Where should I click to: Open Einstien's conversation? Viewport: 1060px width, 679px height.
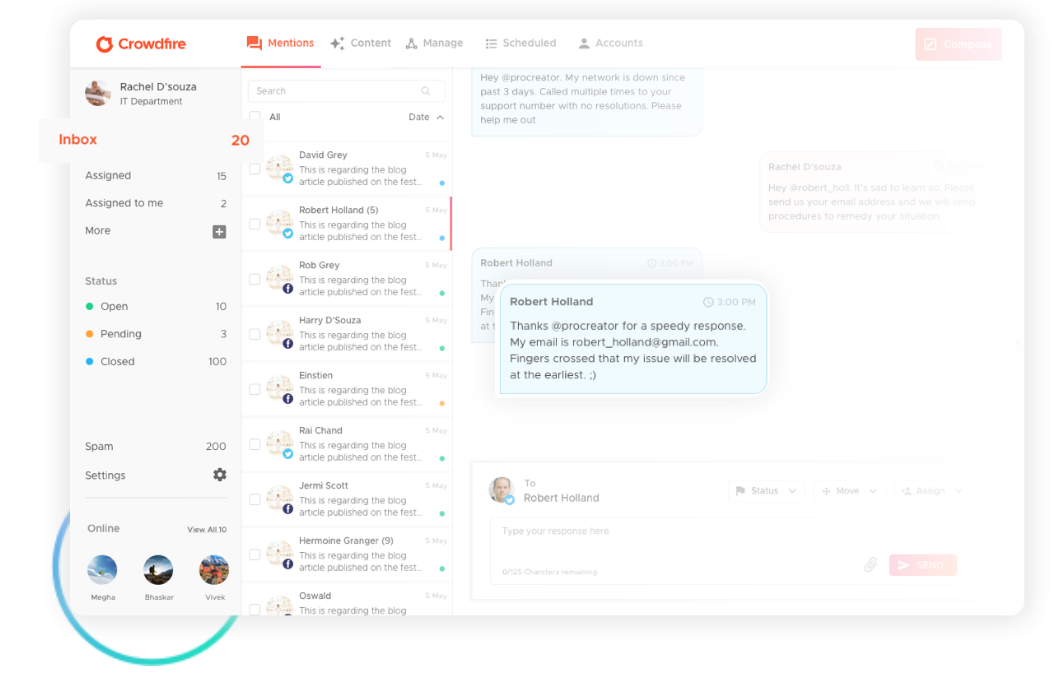pyautogui.click(x=347, y=390)
